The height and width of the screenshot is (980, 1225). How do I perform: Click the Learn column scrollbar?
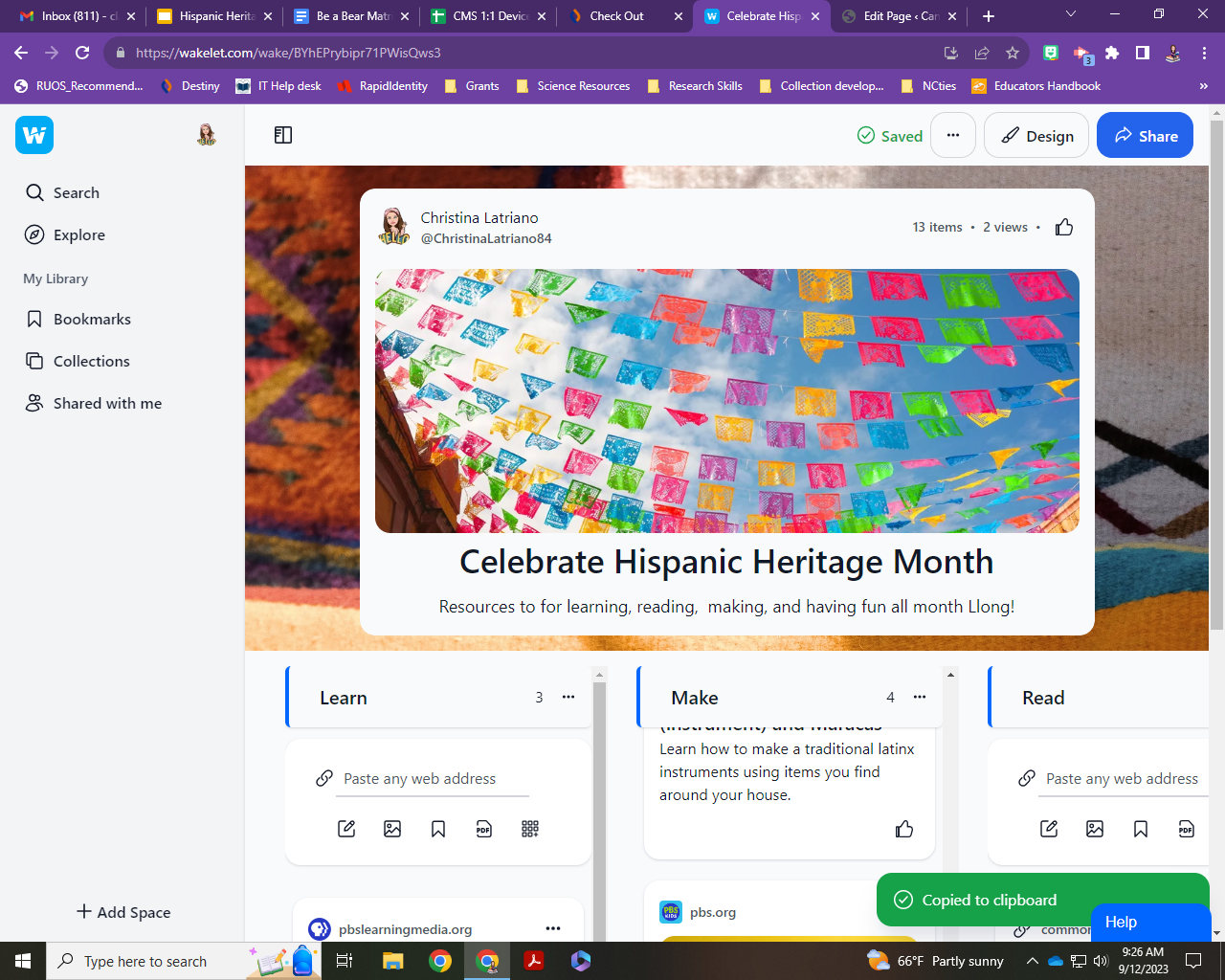tap(600, 804)
